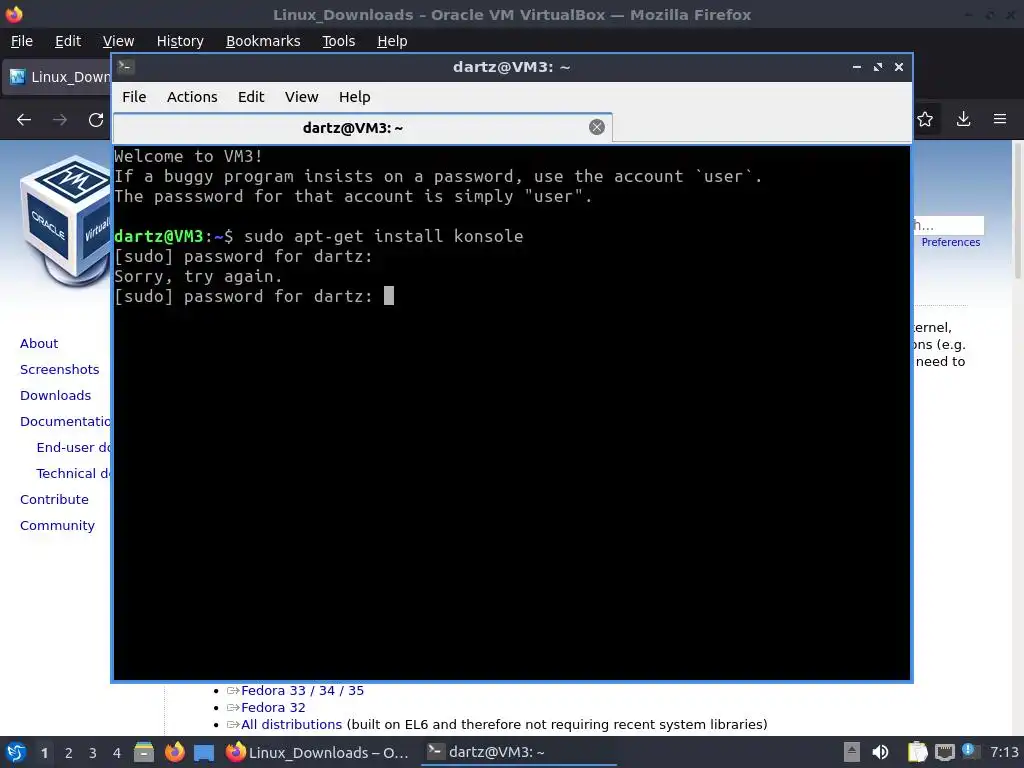Viewport: 1024px width, 768px height.
Task: Close the terminal window
Action: click(x=899, y=67)
